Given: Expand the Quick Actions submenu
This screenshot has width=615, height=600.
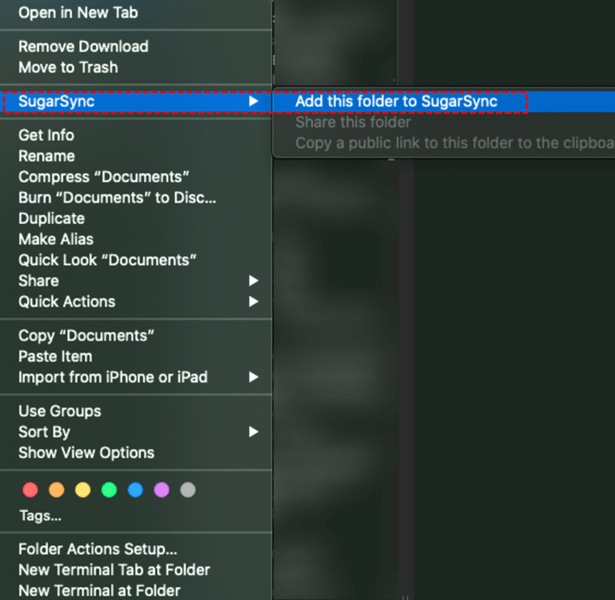Looking at the screenshot, I should pyautogui.click(x=136, y=302).
